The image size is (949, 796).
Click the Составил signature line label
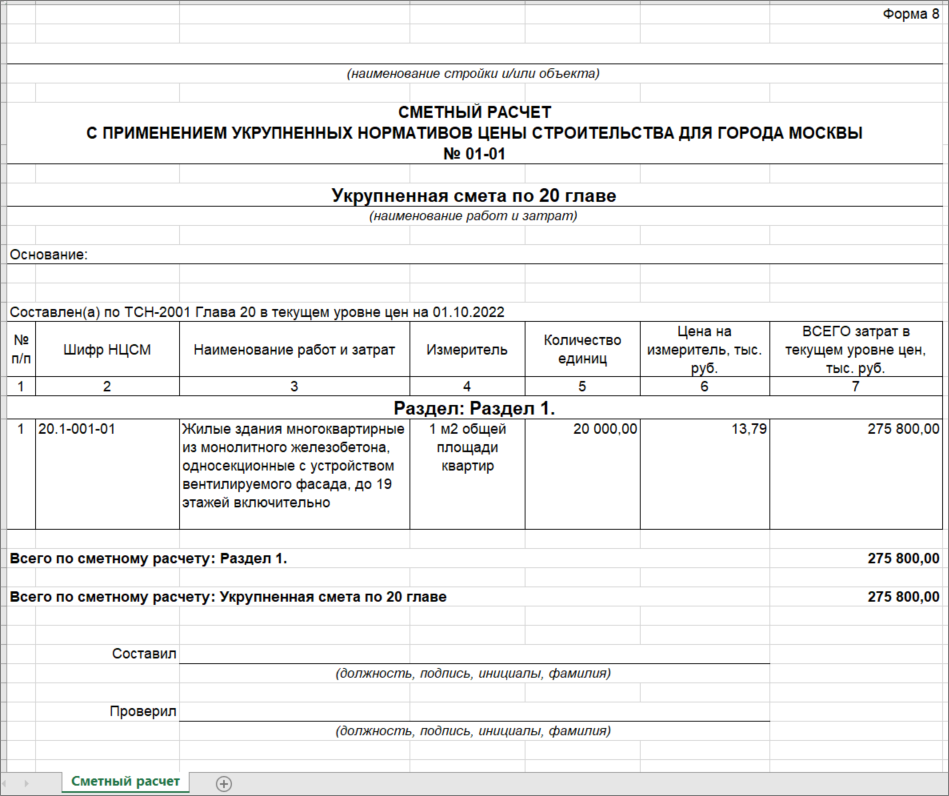click(x=144, y=653)
